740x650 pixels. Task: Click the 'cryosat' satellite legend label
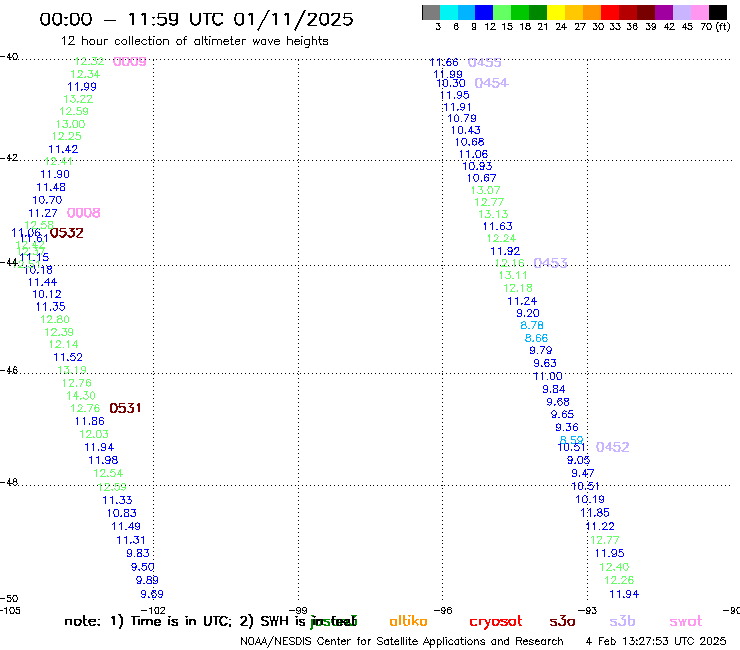(496, 621)
